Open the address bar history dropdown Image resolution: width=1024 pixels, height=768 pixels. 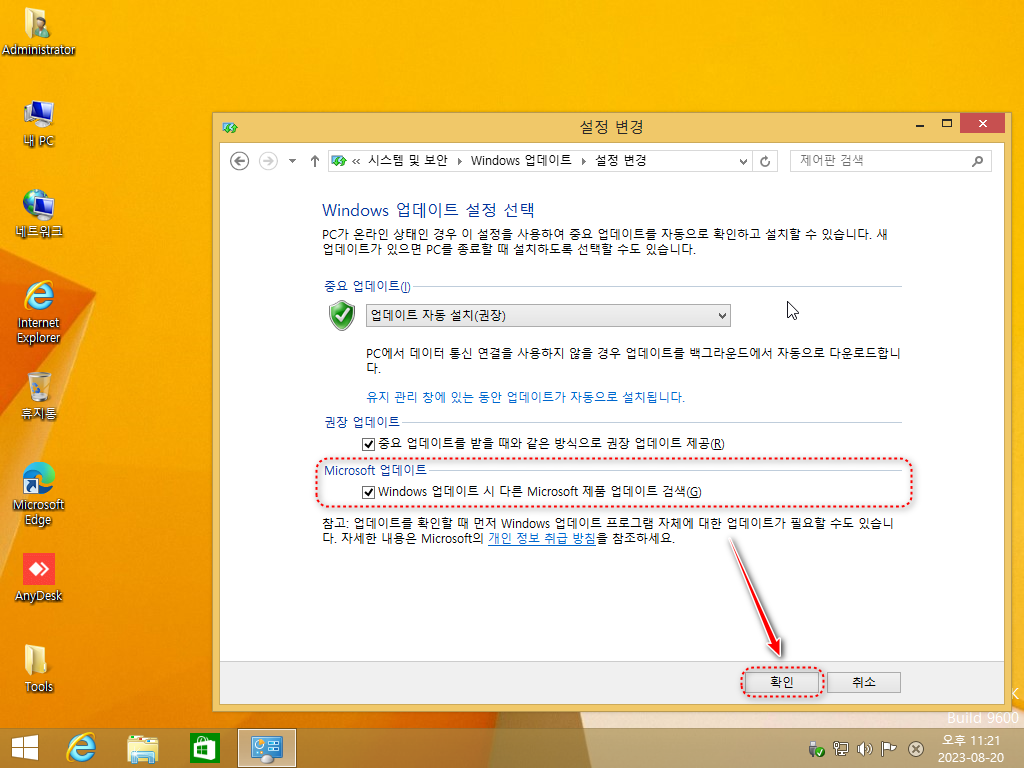pos(743,161)
